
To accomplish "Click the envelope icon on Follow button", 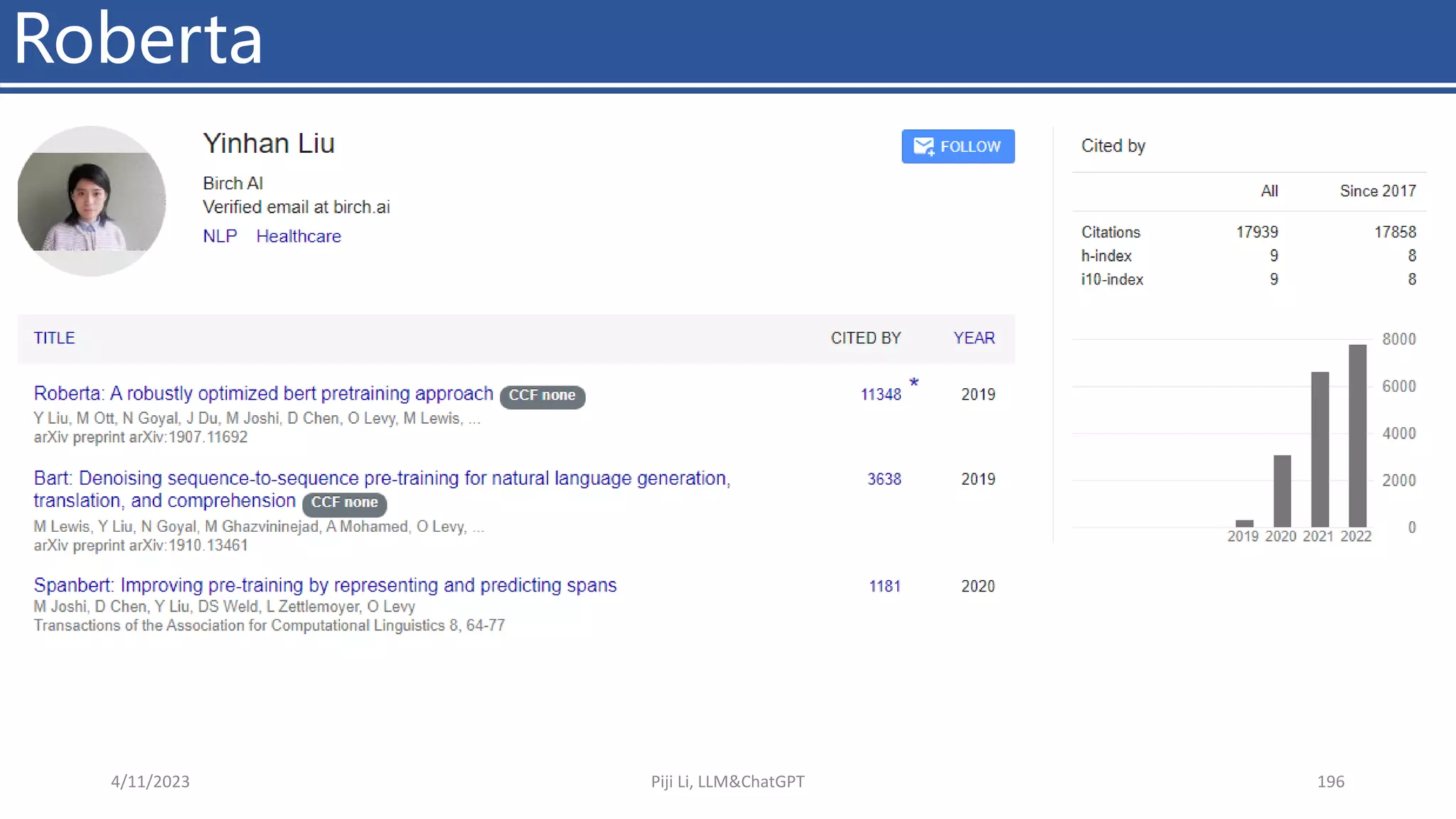I will 924,146.
